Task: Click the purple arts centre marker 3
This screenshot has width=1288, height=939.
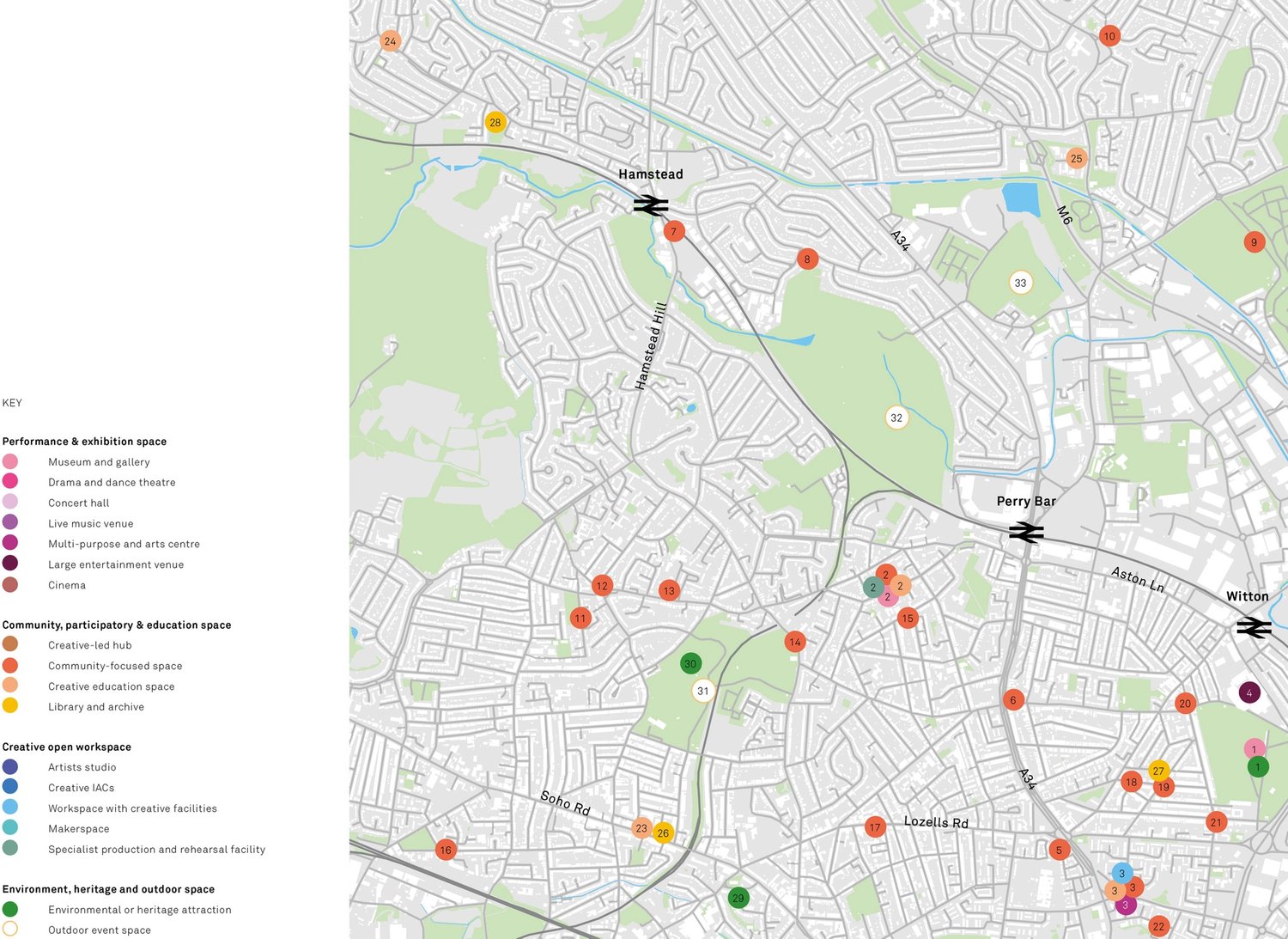Action: pyautogui.click(x=1126, y=905)
